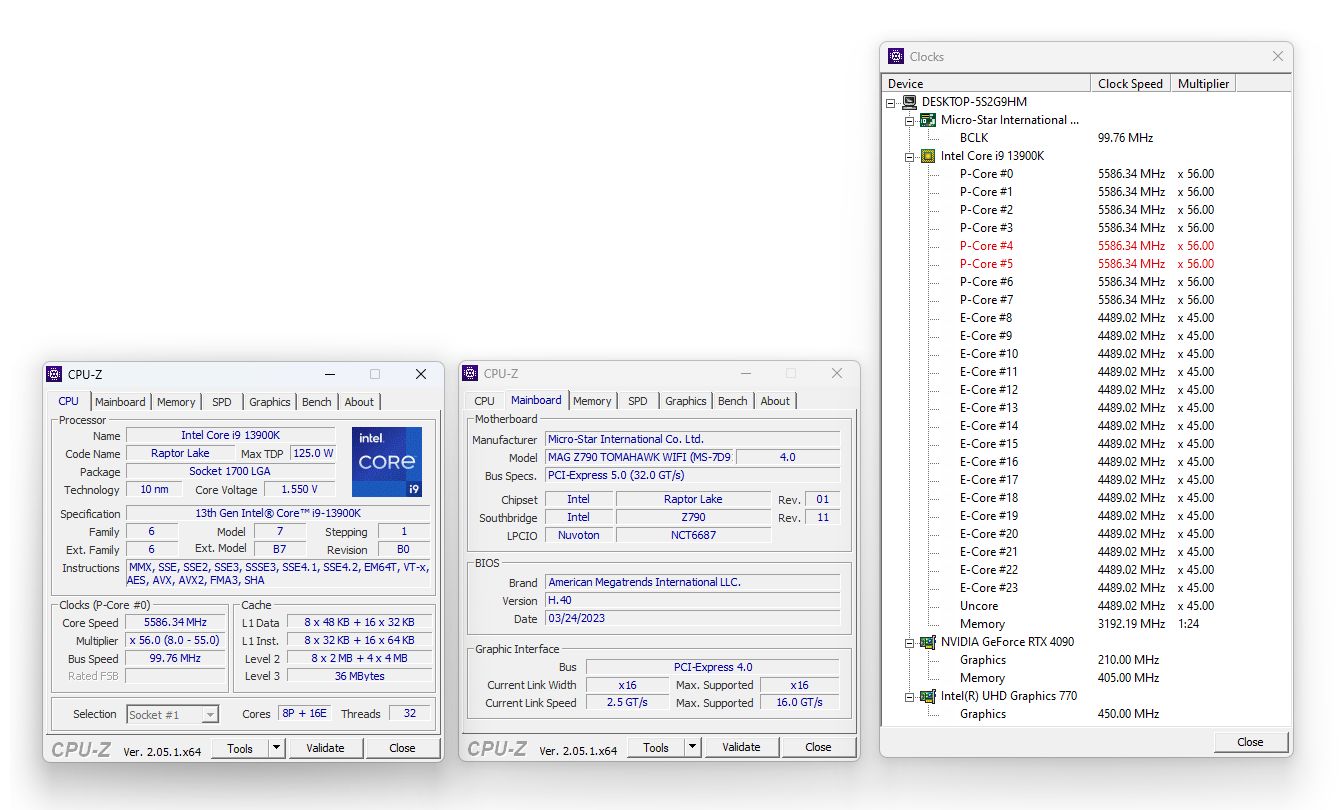Open the Tools dropdown arrow in CPU window
1340x810 pixels.
(x=277, y=748)
